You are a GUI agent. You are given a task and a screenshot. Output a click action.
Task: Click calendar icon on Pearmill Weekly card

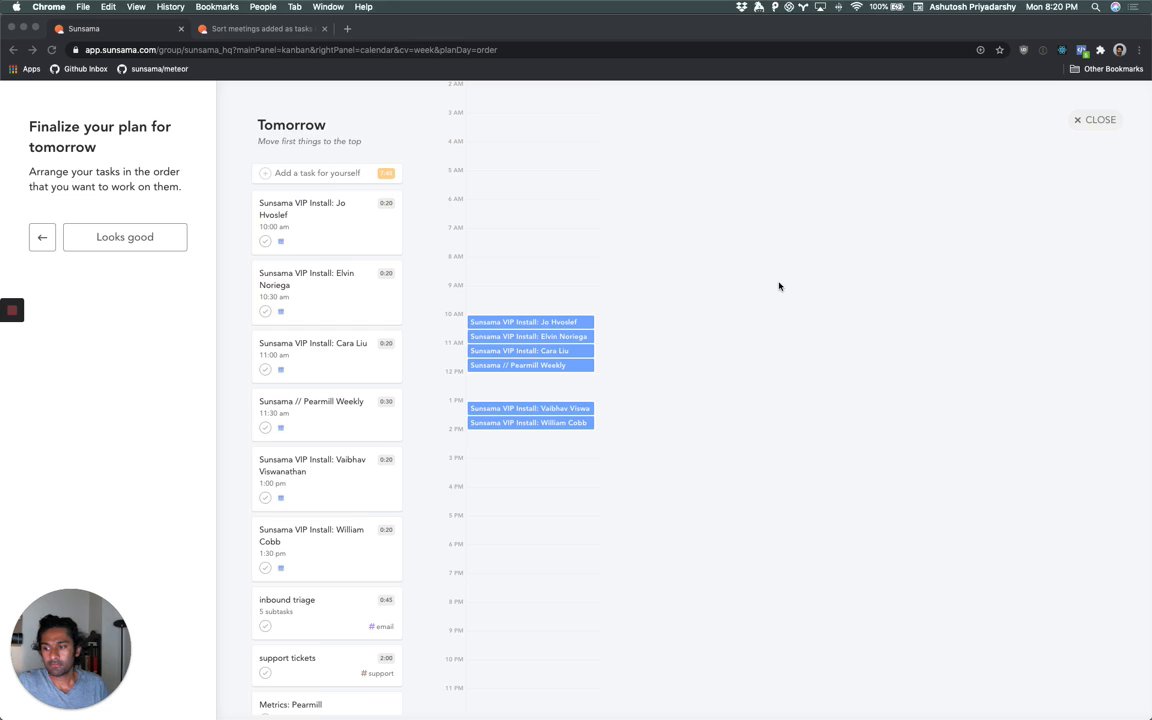point(281,428)
